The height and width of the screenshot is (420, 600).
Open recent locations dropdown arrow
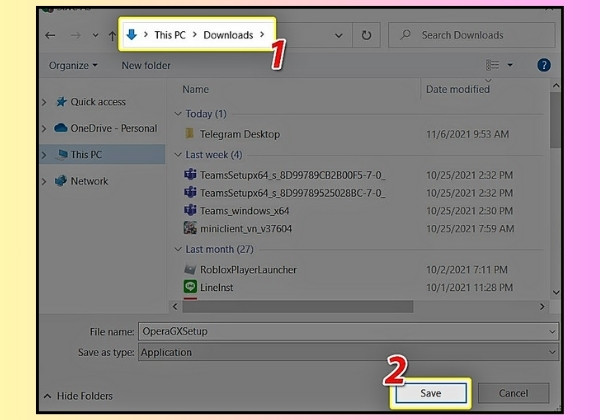click(x=95, y=36)
